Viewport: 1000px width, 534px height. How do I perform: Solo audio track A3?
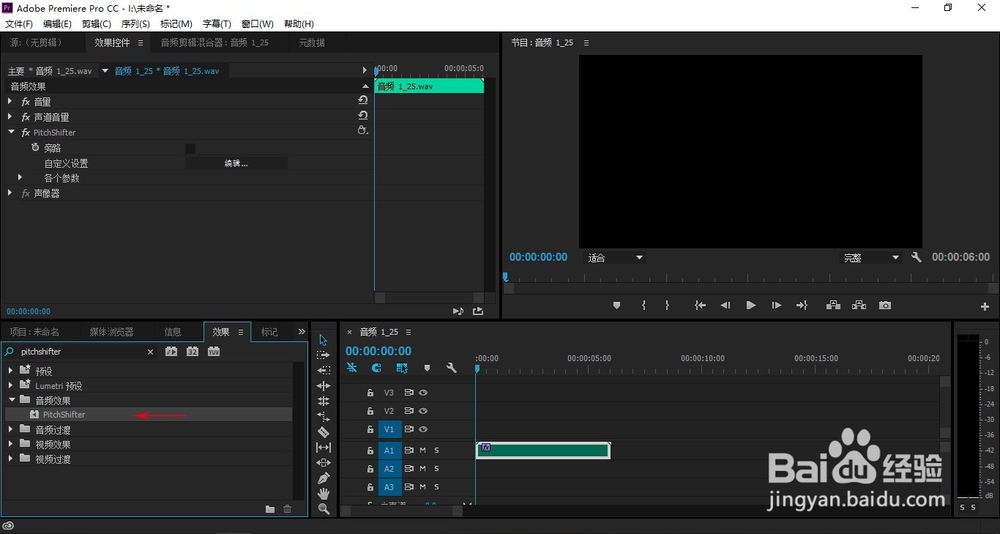coord(437,487)
